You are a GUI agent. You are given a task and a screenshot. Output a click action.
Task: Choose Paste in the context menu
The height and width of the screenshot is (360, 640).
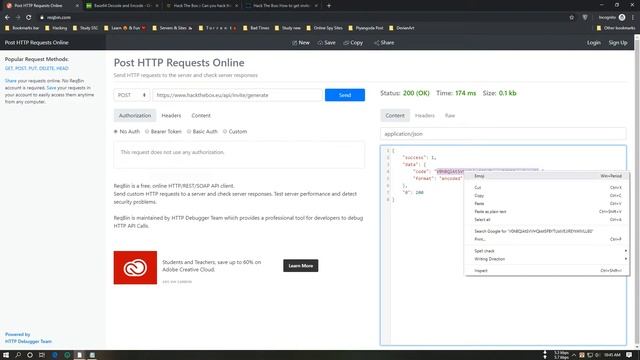[x=547, y=203]
